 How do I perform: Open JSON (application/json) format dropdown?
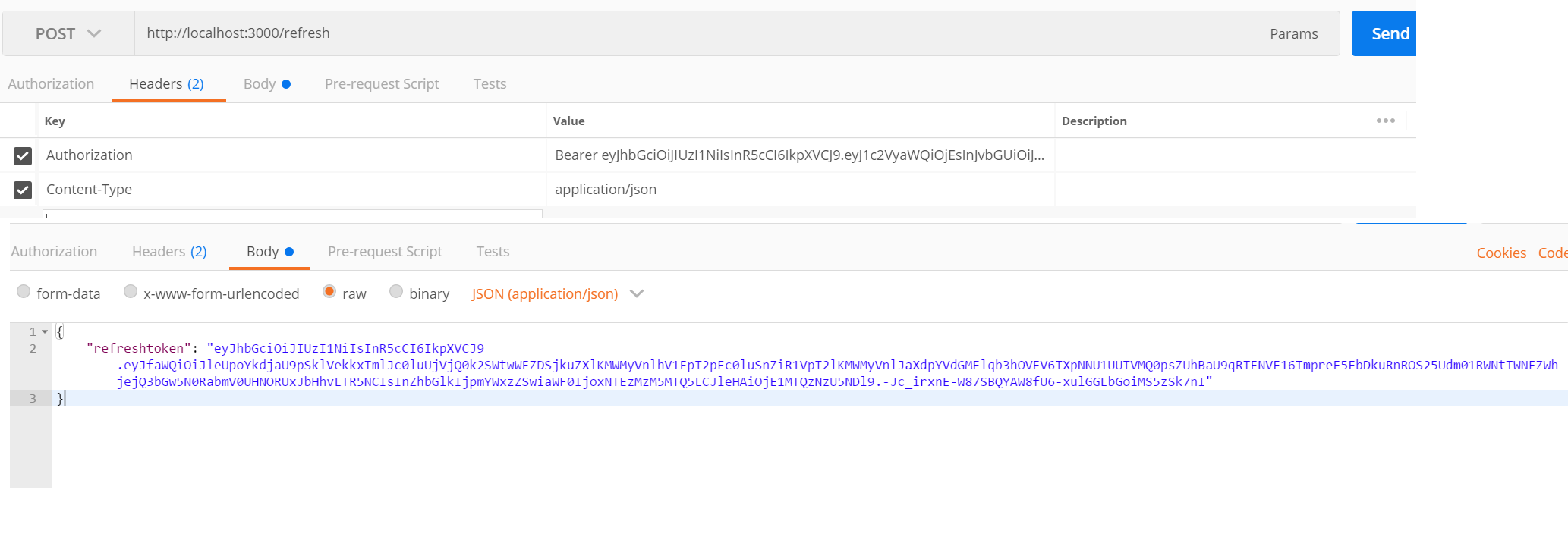pos(557,294)
